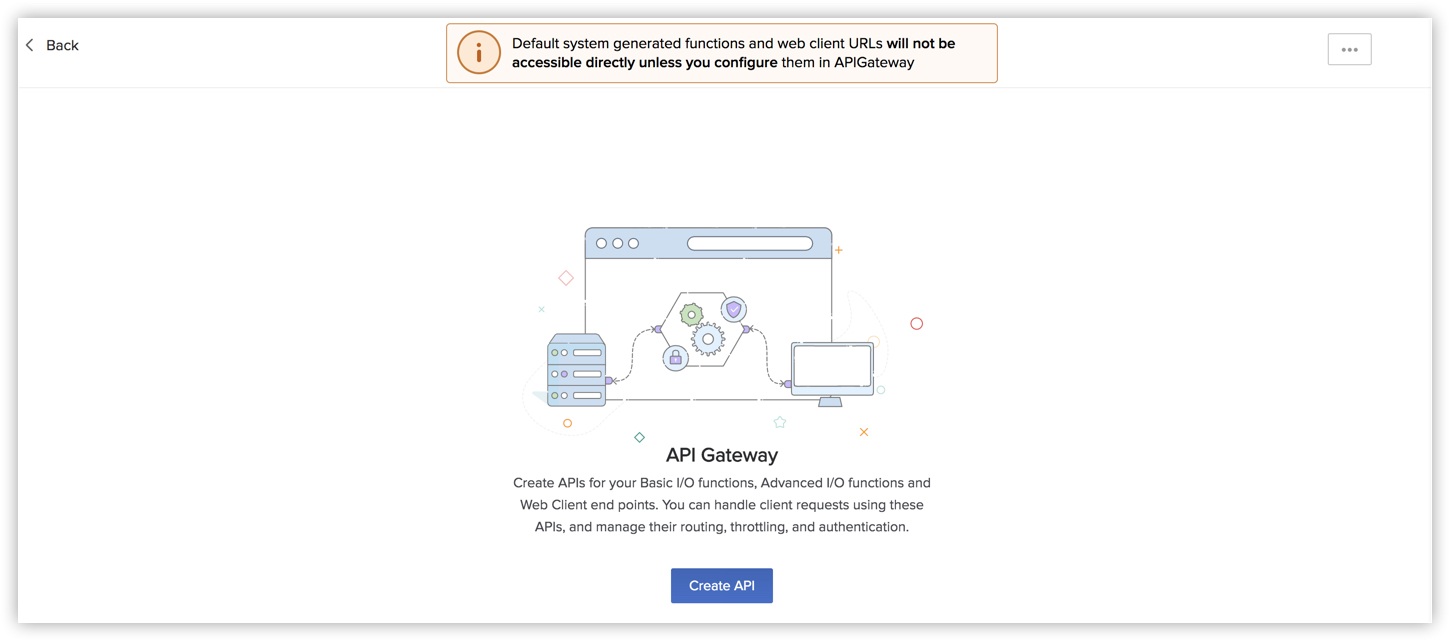
Task: Click the green gear icon
Action: point(691,315)
